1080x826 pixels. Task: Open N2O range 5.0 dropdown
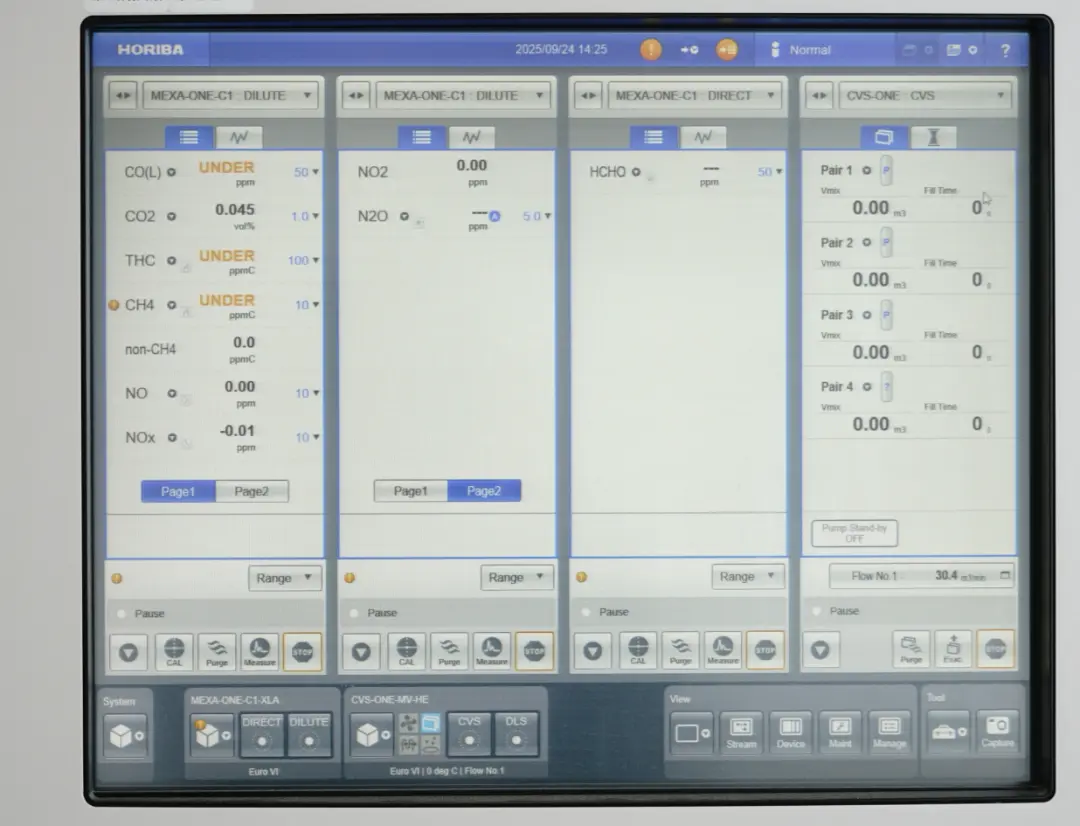coord(537,216)
